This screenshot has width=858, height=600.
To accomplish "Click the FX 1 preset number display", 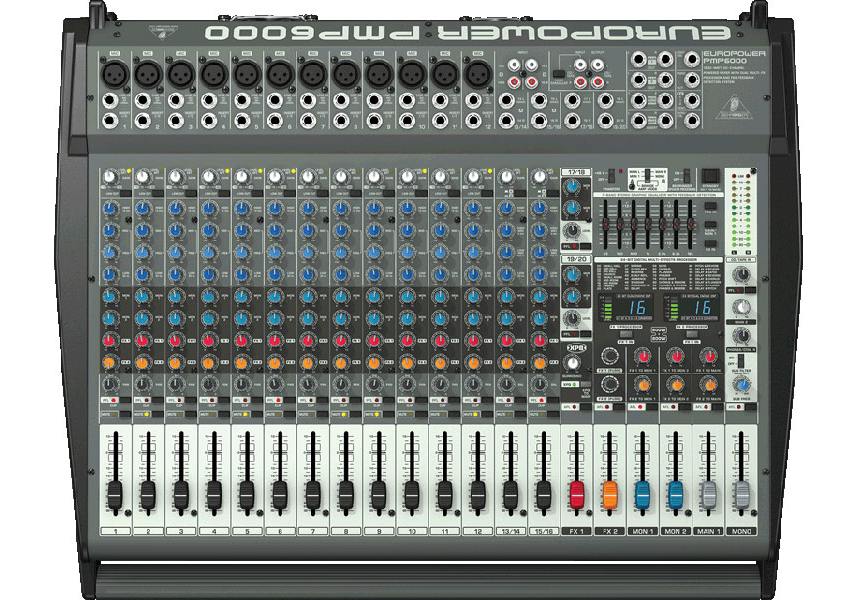I will click(637, 307).
